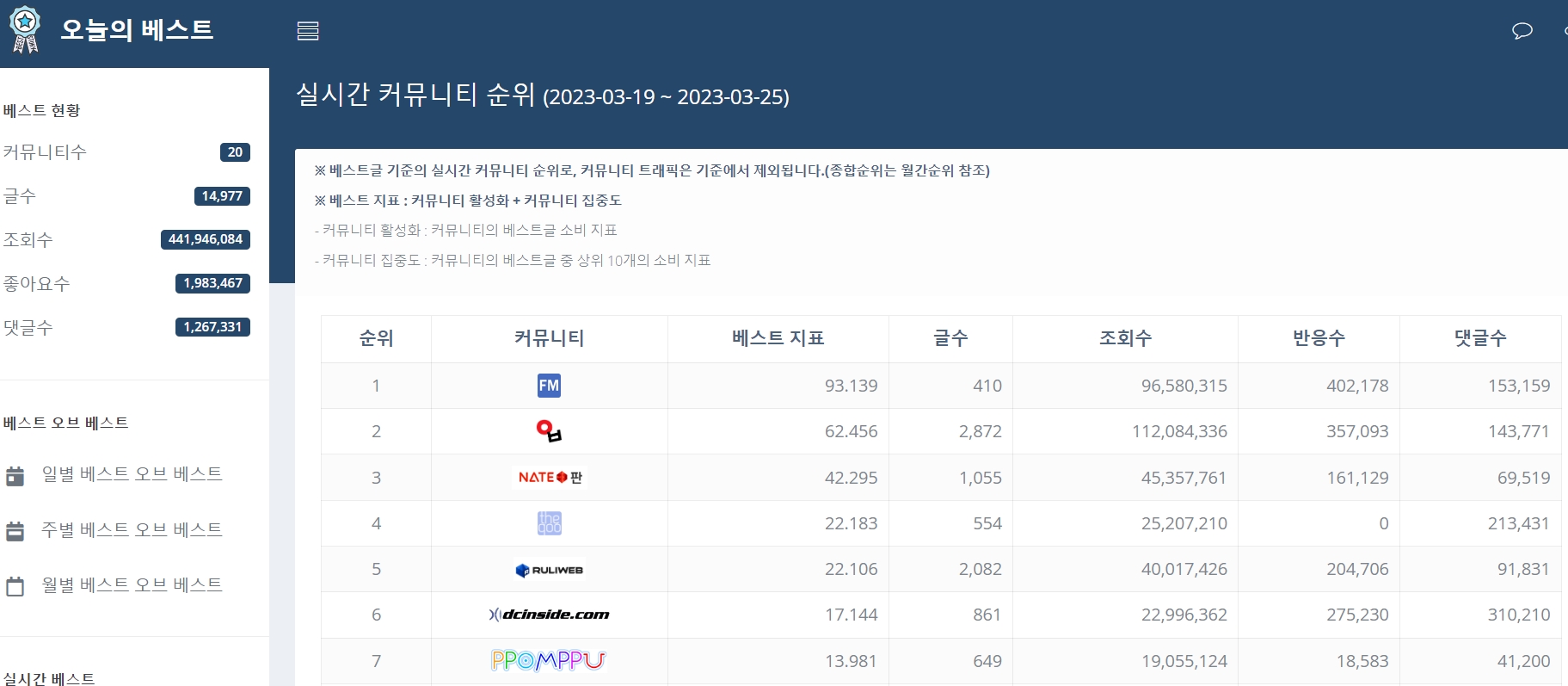Click post count 2,872
The width and height of the screenshot is (1568, 686).
pos(981,431)
